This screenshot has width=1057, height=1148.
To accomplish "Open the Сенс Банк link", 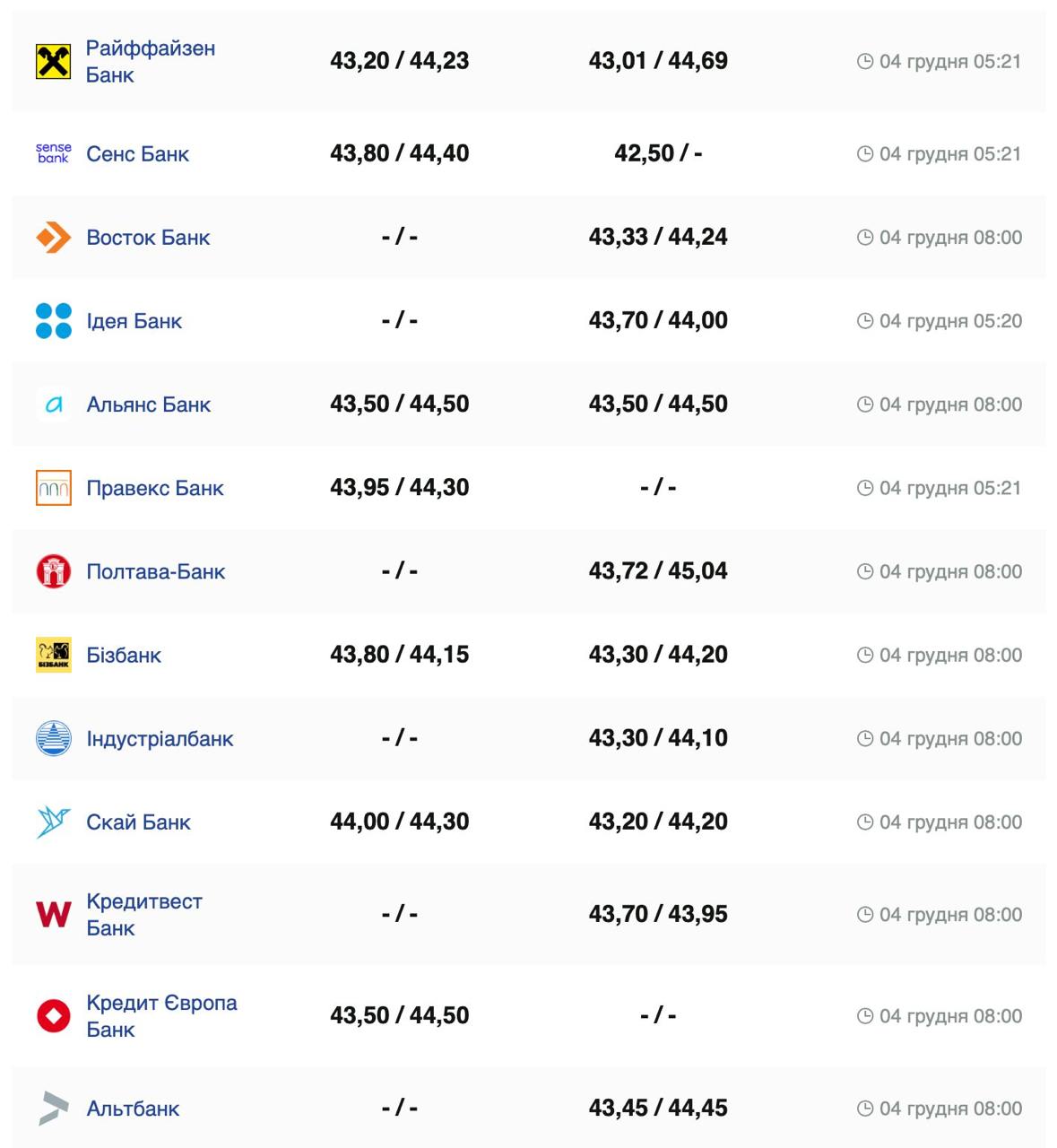I will tap(137, 154).
